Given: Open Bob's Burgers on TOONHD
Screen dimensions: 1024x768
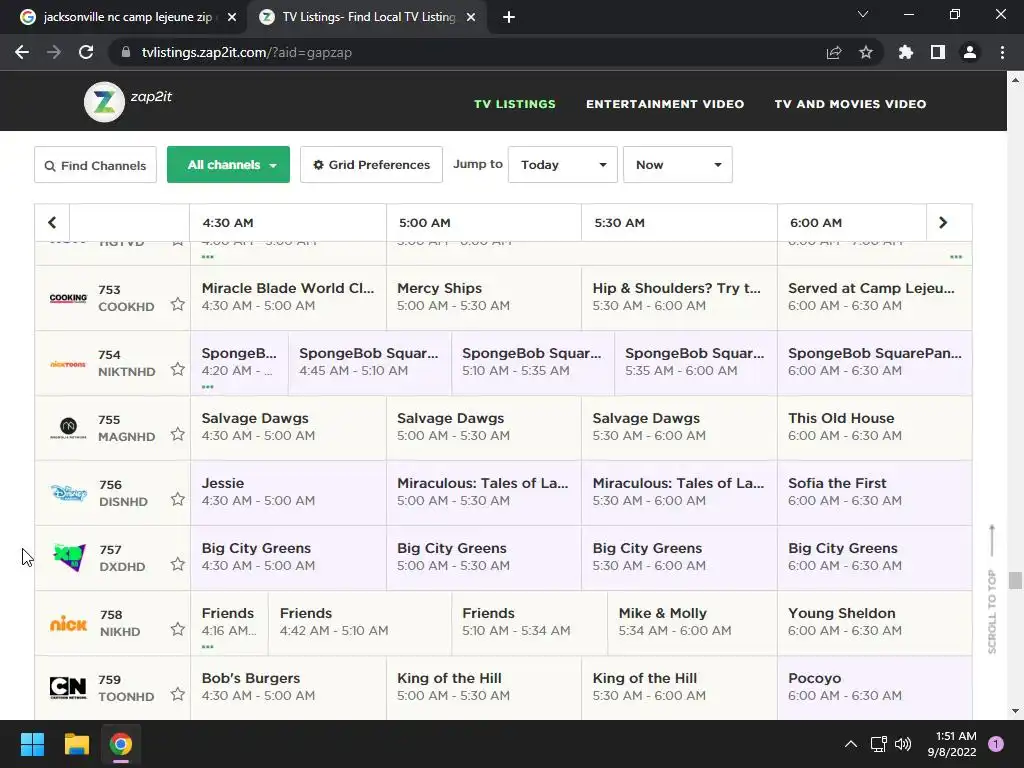Looking at the screenshot, I should (288, 688).
